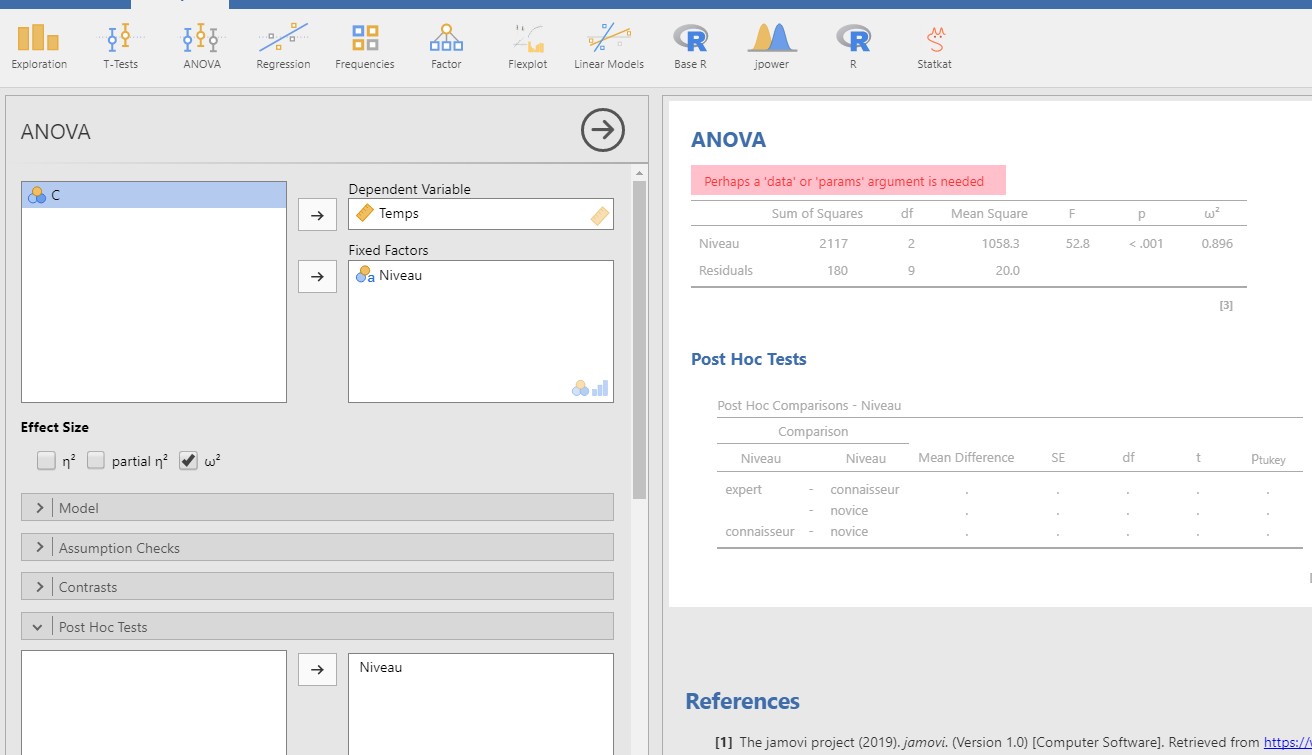Open the Linear Models module
Screen dimensions: 1312x755
point(609,47)
